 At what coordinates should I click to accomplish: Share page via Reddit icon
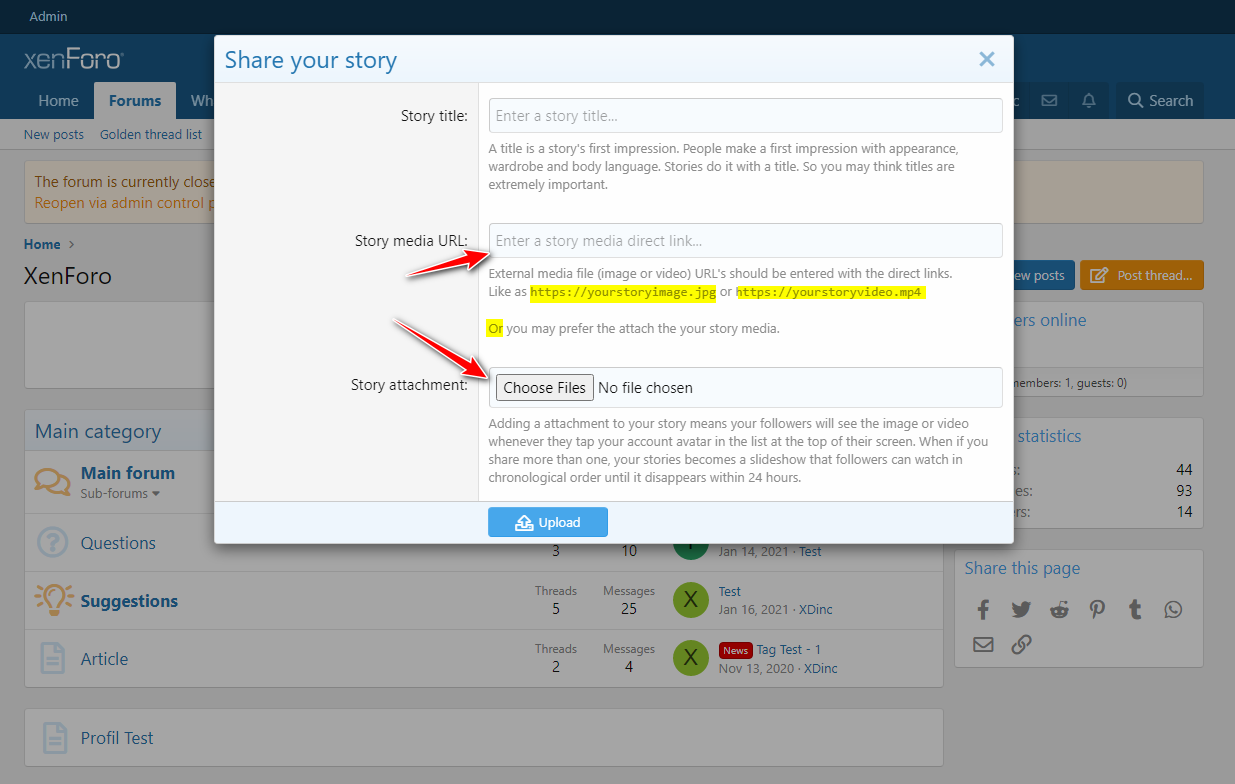point(1059,609)
